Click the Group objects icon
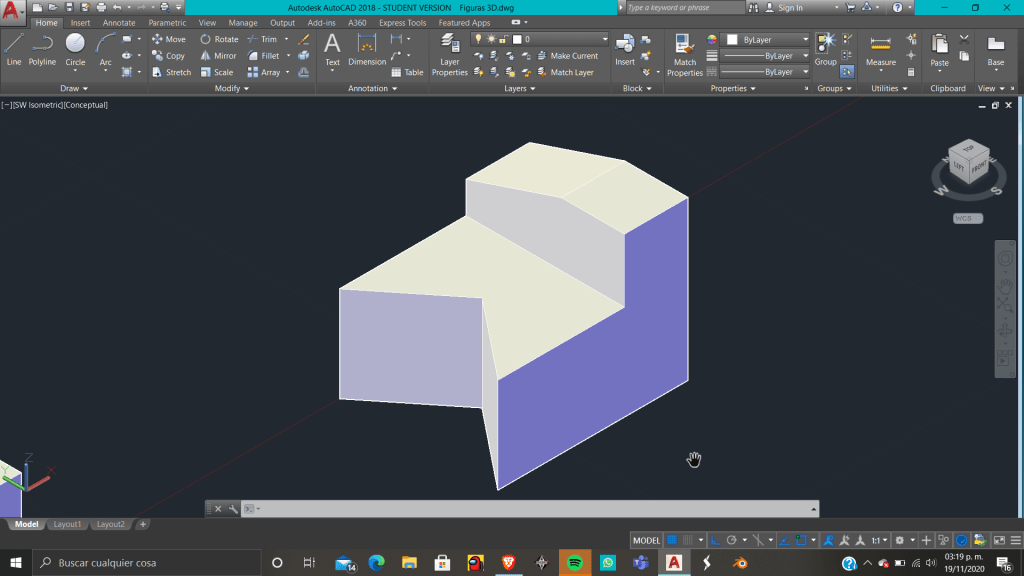 825,48
